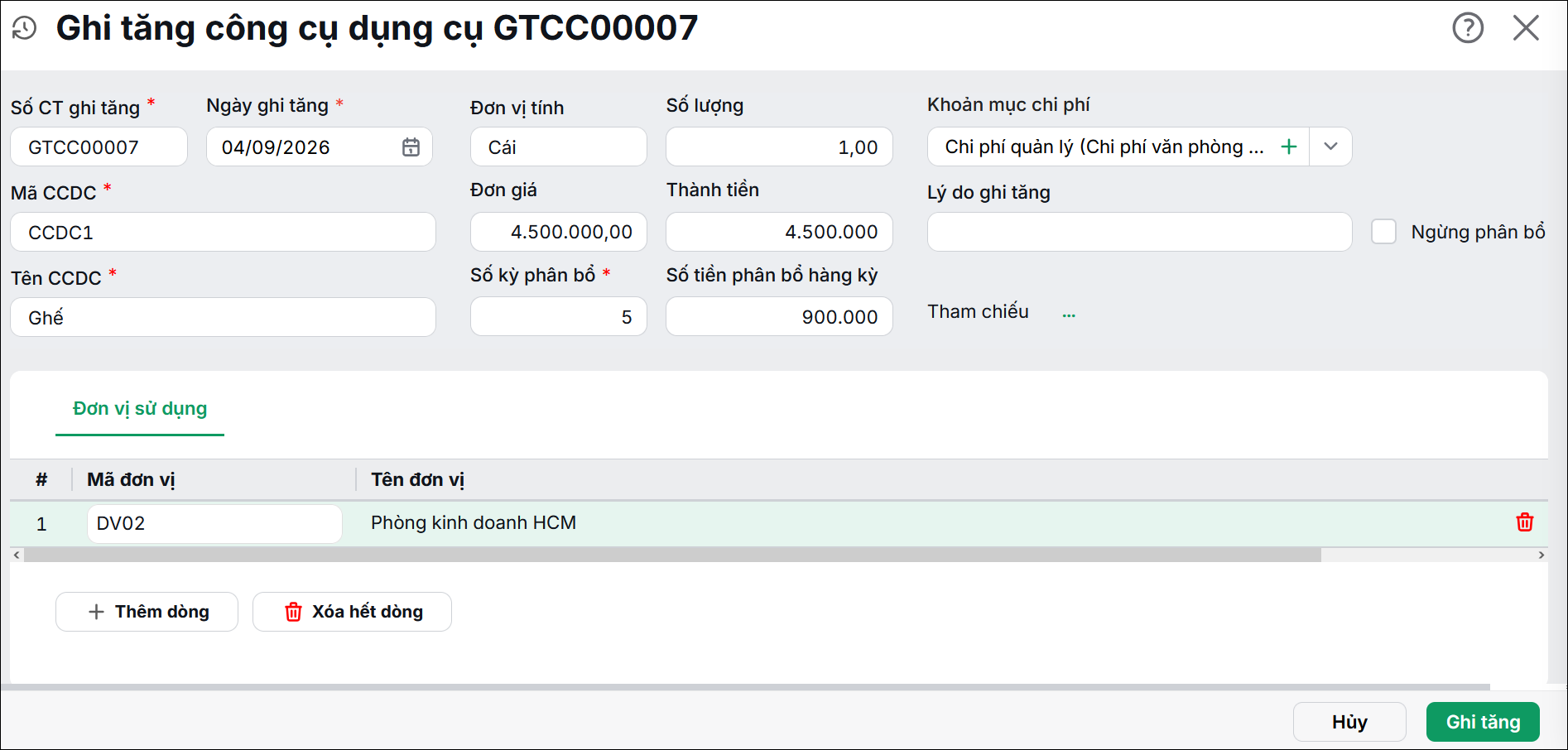Click the Số kỳ phân bổ field

[558, 316]
